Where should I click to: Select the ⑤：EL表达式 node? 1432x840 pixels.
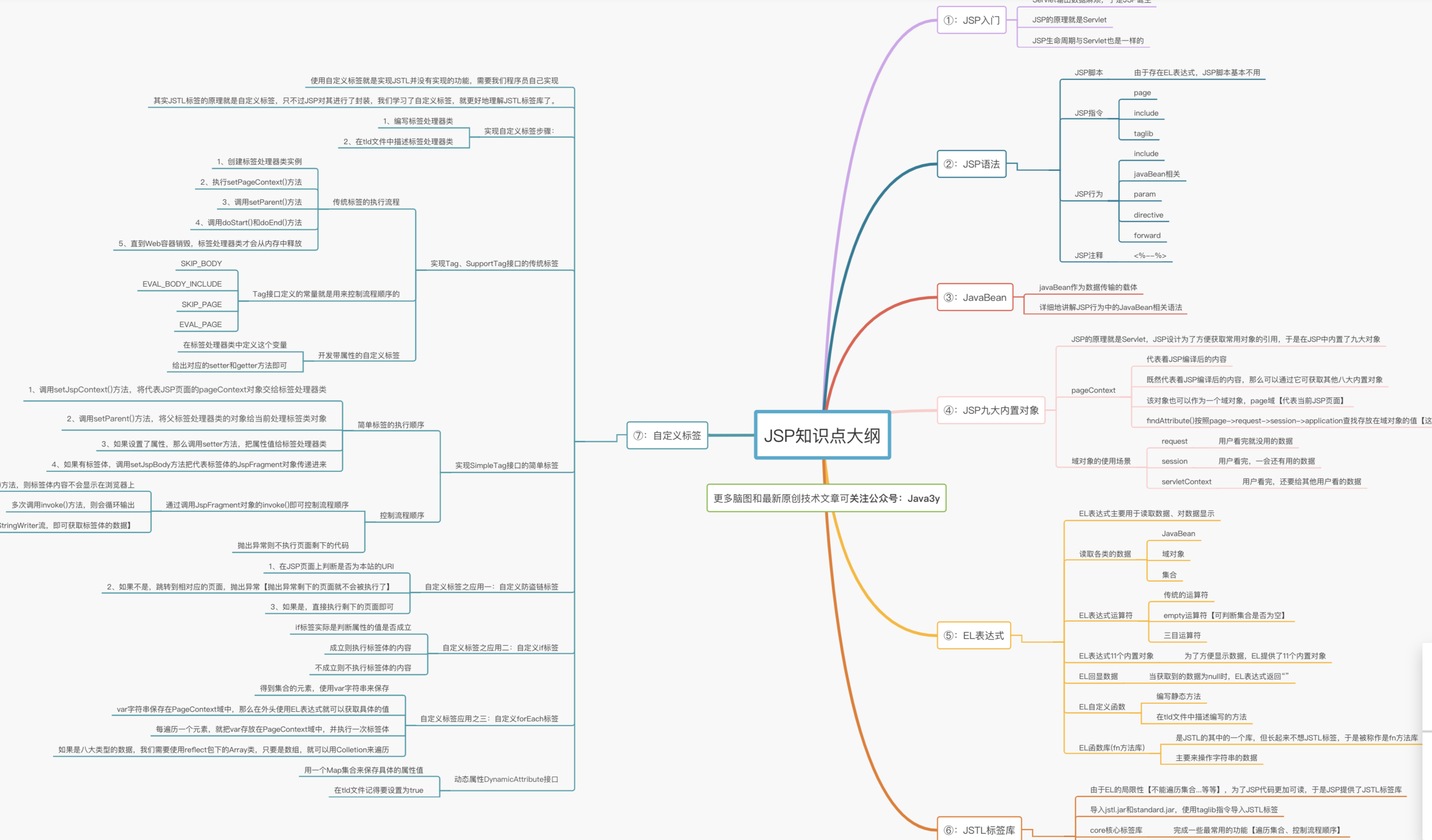coord(973,636)
